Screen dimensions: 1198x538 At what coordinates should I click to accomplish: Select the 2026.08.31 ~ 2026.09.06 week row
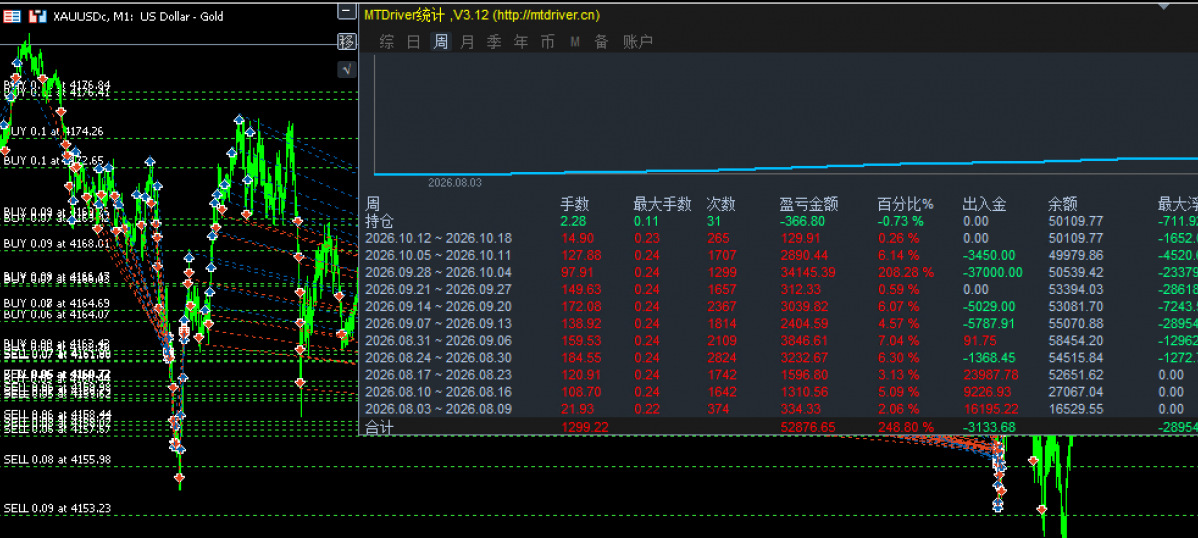tap(778, 341)
